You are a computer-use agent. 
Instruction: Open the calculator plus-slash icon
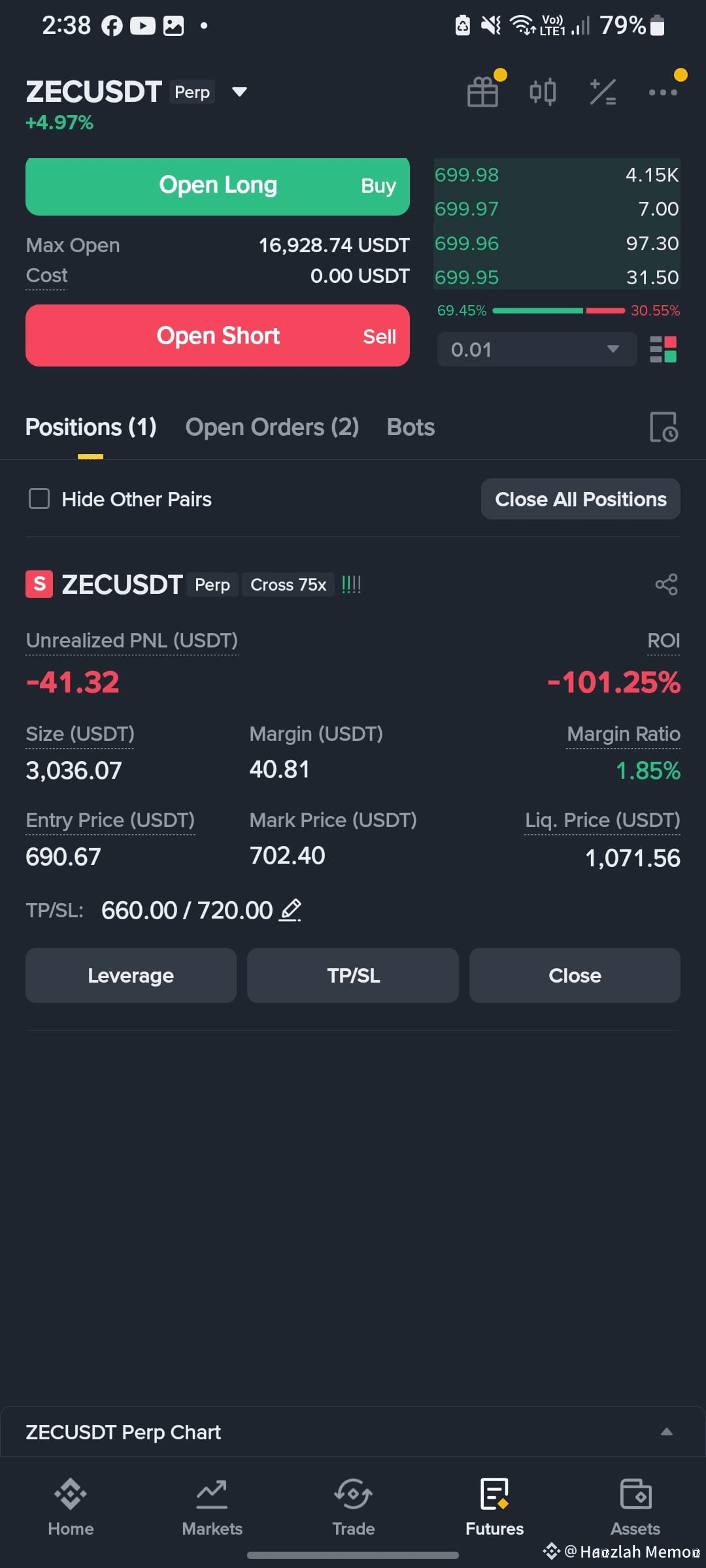point(603,91)
